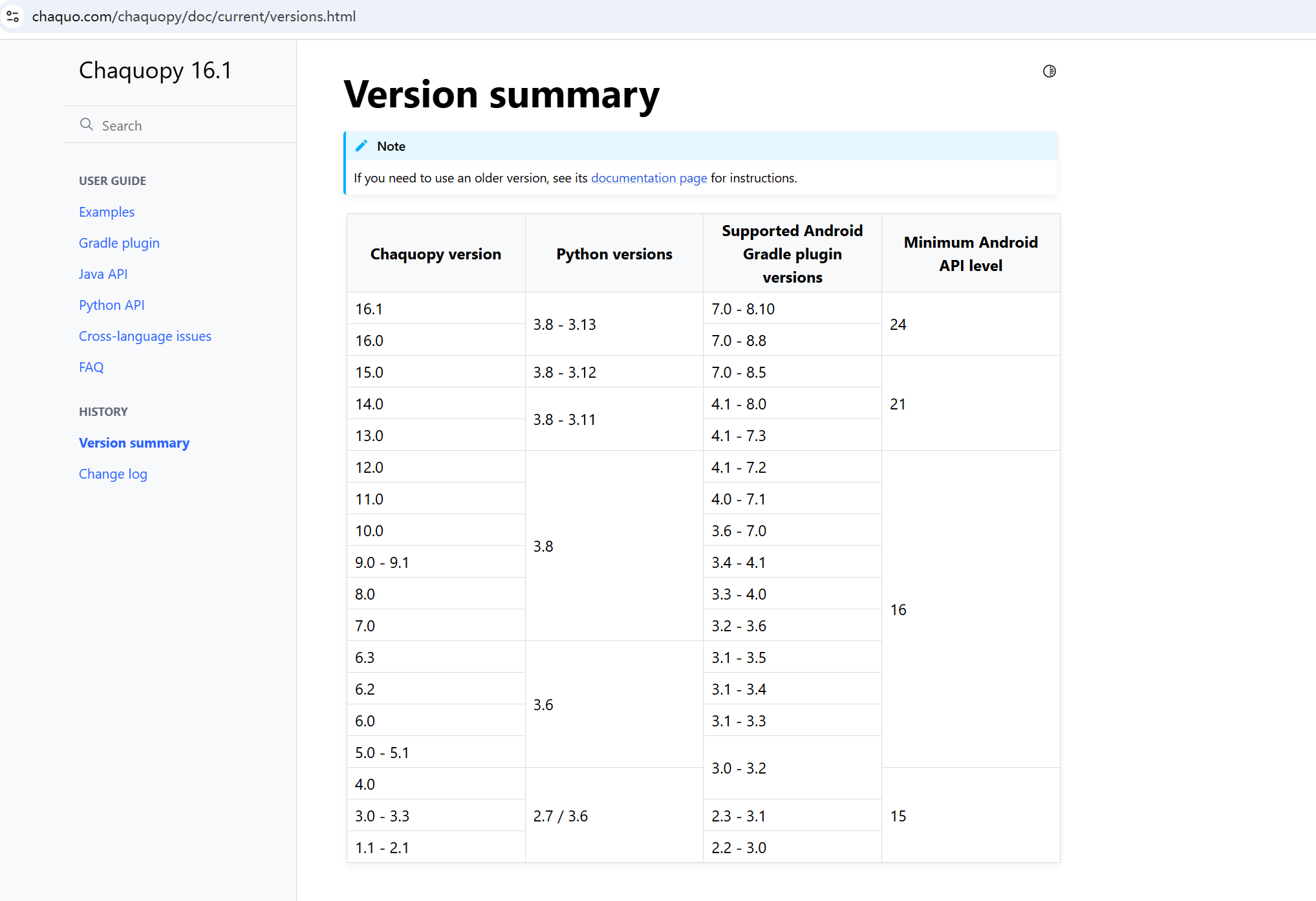The height and width of the screenshot is (901, 1316).
Task: Click the pencil icon on the Note banner
Action: [x=361, y=146]
